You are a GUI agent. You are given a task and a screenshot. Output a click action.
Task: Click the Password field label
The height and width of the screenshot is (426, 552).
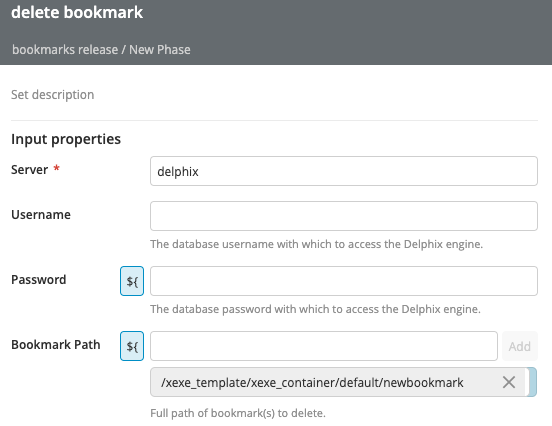39,280
